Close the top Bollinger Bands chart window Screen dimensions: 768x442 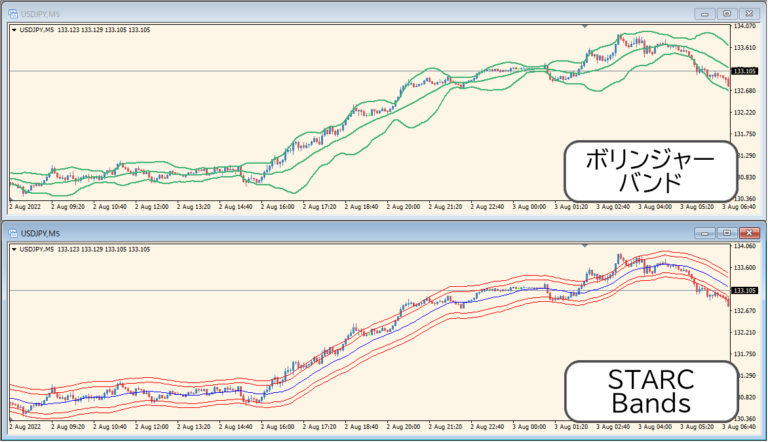(x=749, y=13)
